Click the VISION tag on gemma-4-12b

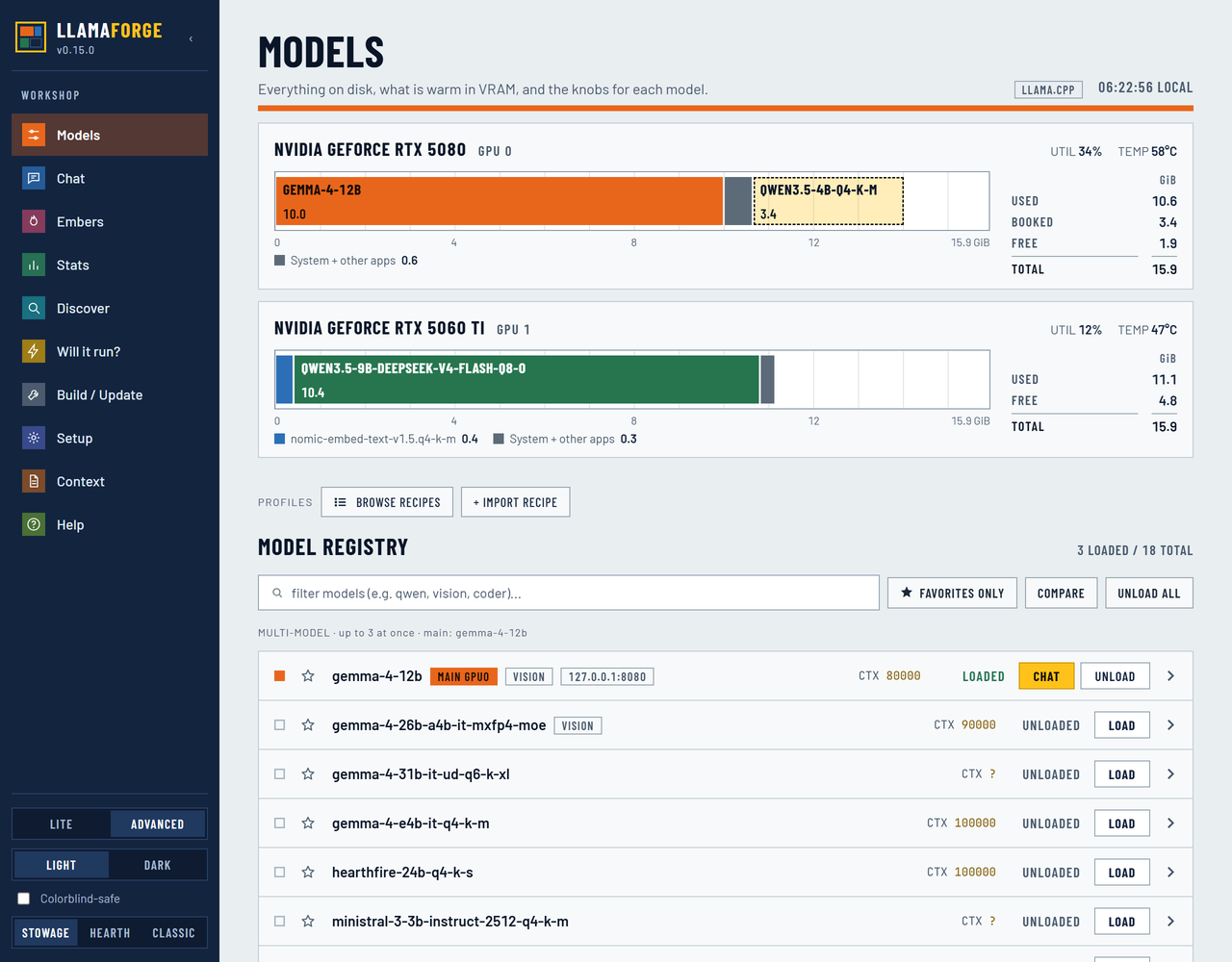pos(529,676)
